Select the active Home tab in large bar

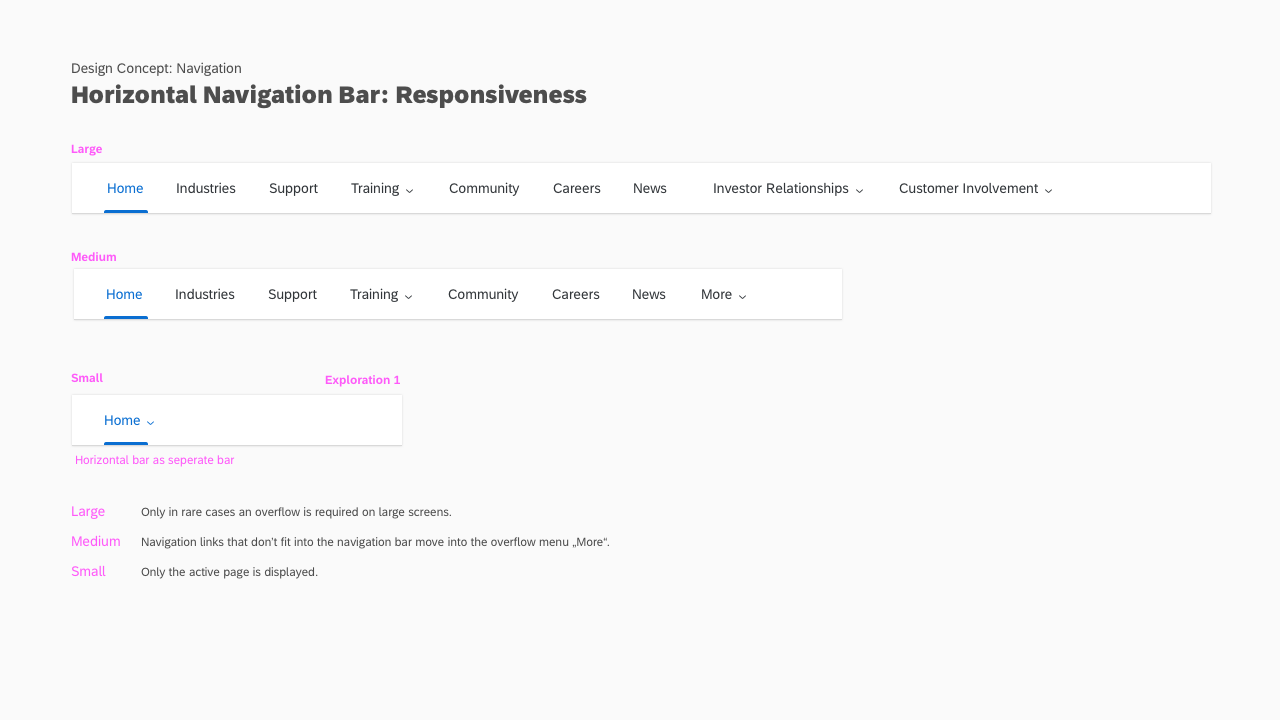pos(125,188)
